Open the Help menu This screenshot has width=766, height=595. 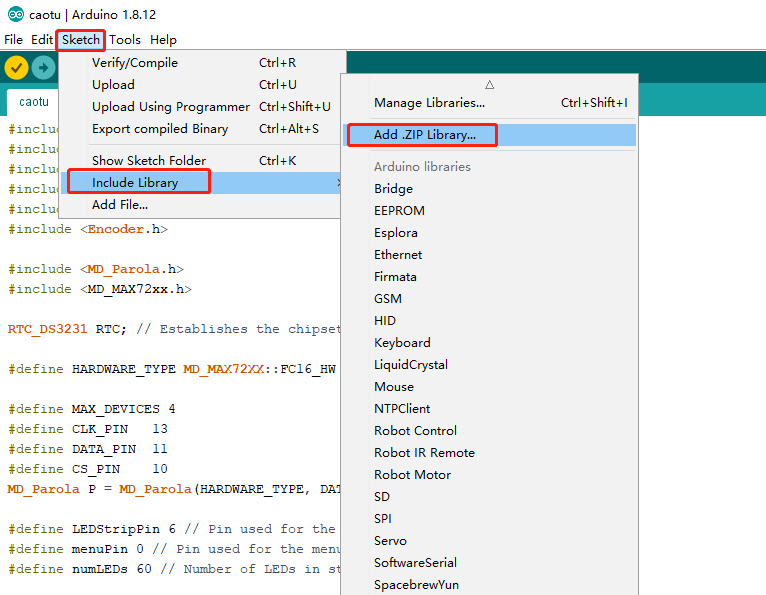point(163,40)
